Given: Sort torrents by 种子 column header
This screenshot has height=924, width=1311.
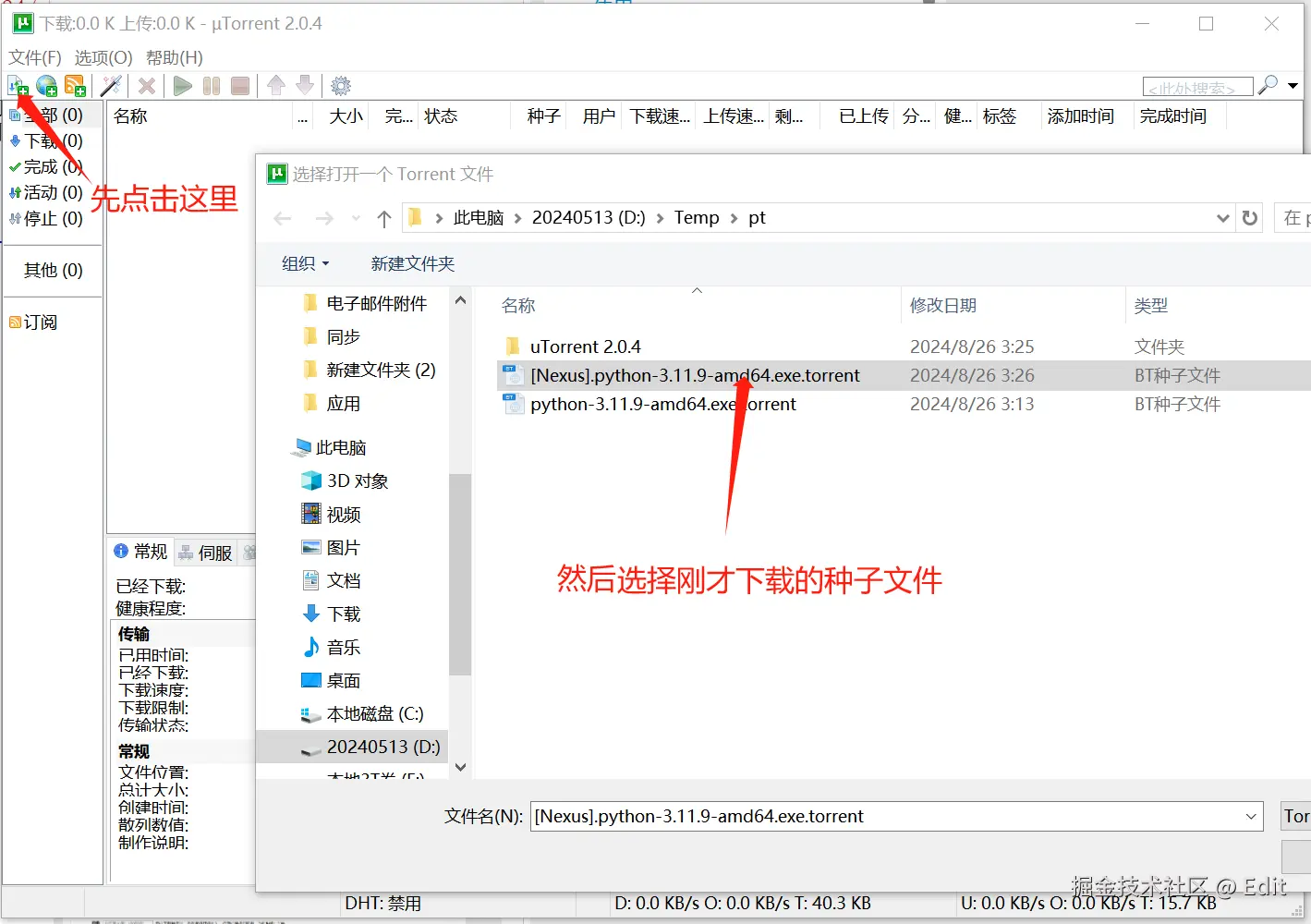Looking at the screenshot, I should (x=543, y=116).
